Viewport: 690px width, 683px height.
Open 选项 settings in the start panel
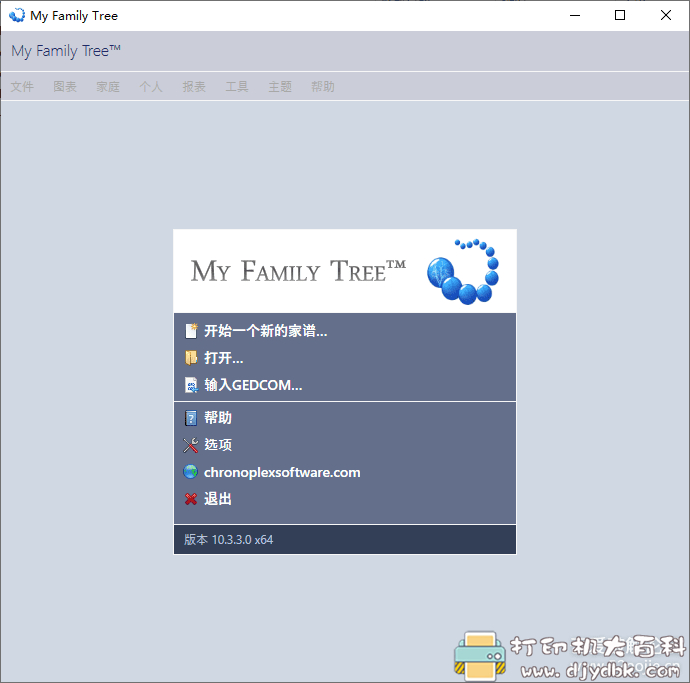(x=218, y=445)
